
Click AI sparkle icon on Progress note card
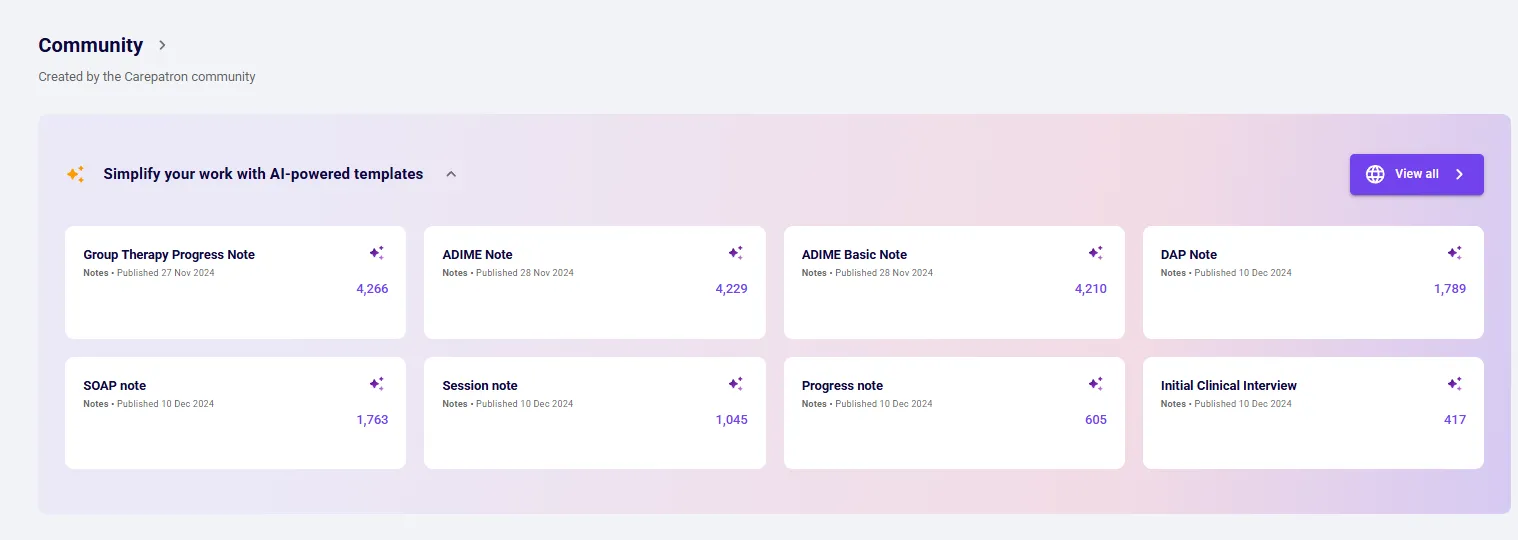click(x=1095, y=384)
